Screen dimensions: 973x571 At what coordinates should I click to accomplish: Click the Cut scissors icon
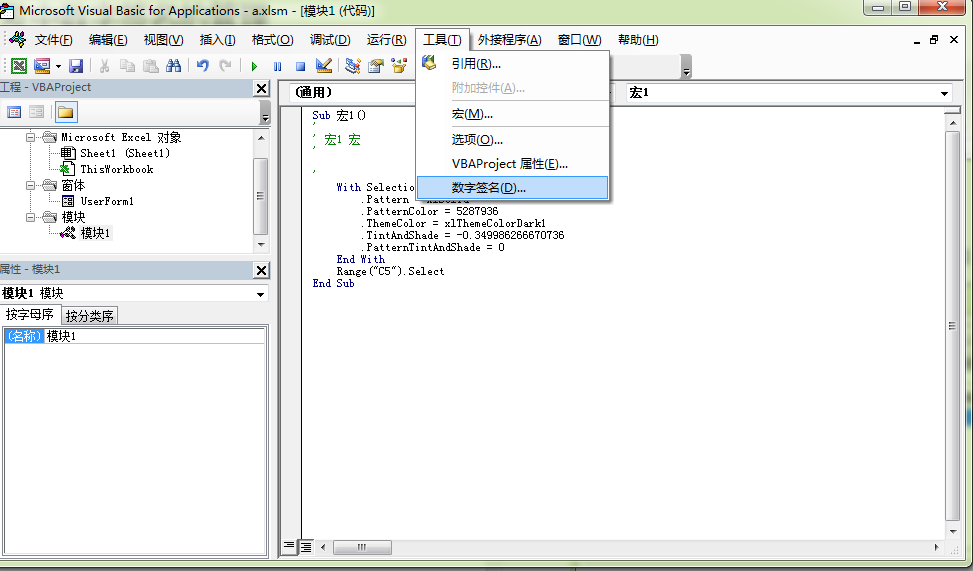coord(104,65)
